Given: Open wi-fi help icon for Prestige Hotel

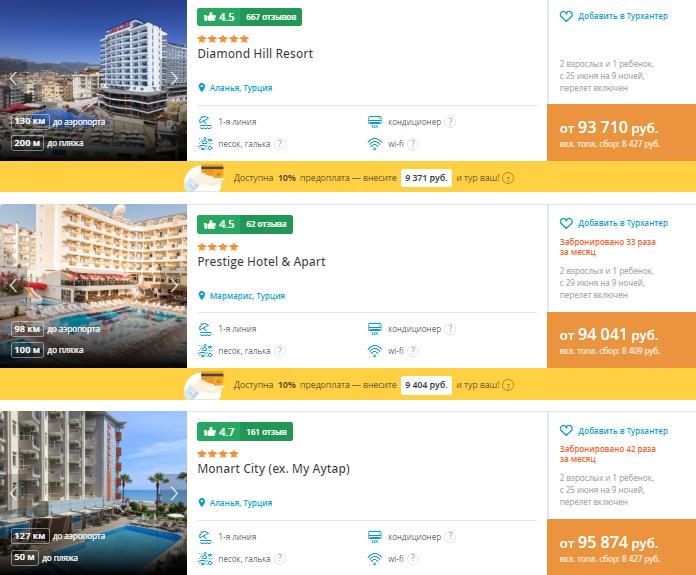Looking at the screenshot, I should [x=413, y=351].
